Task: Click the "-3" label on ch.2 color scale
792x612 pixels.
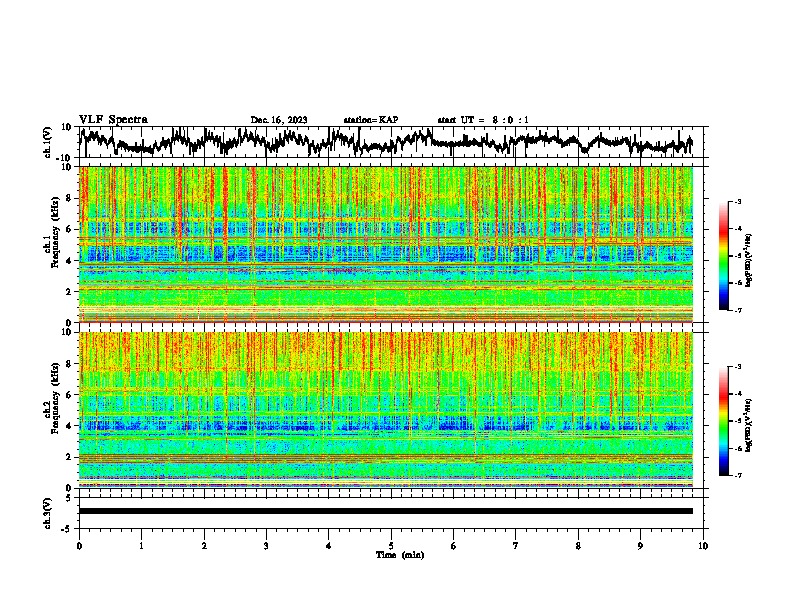Action: pyautogui.click(x=737, y=367)
